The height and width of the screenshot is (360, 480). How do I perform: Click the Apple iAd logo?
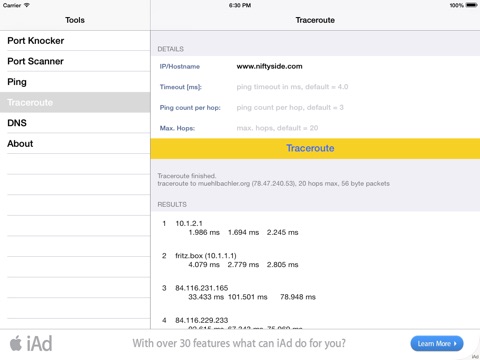click(x=31, y=344)
